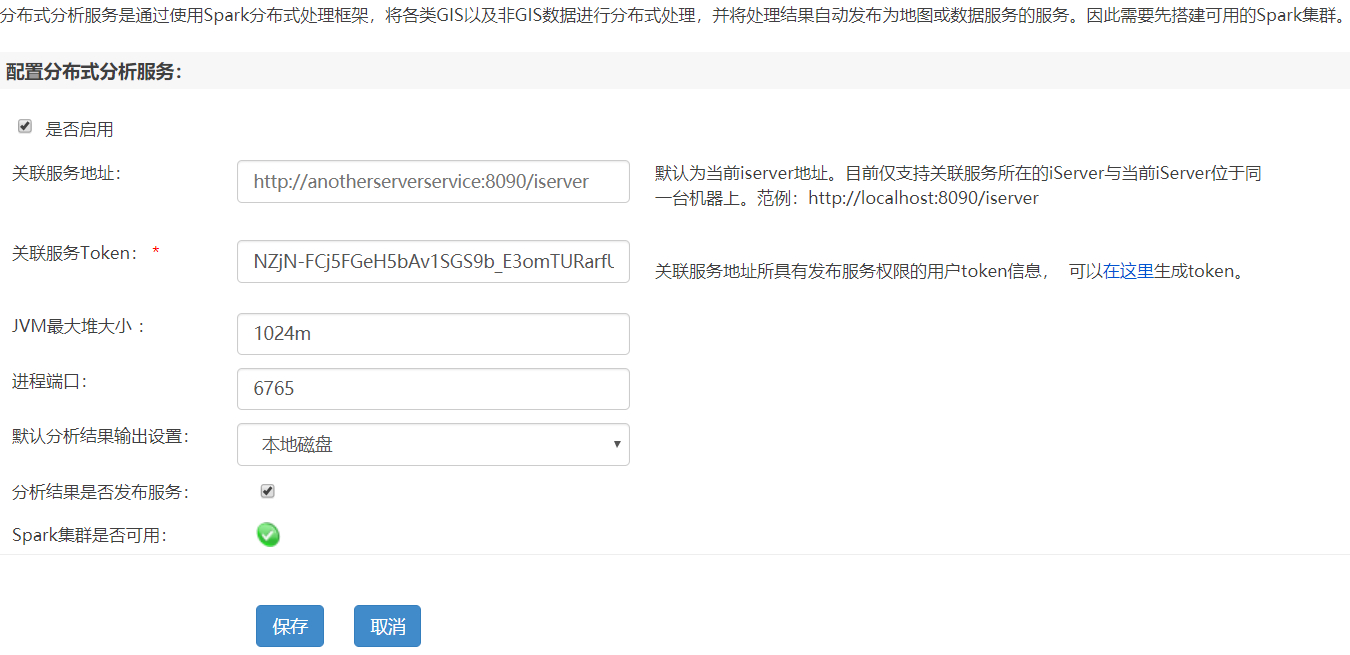
Task: Toggle 分析结果是否发布服务 checkbox
Action: click(x=267, y=491)
